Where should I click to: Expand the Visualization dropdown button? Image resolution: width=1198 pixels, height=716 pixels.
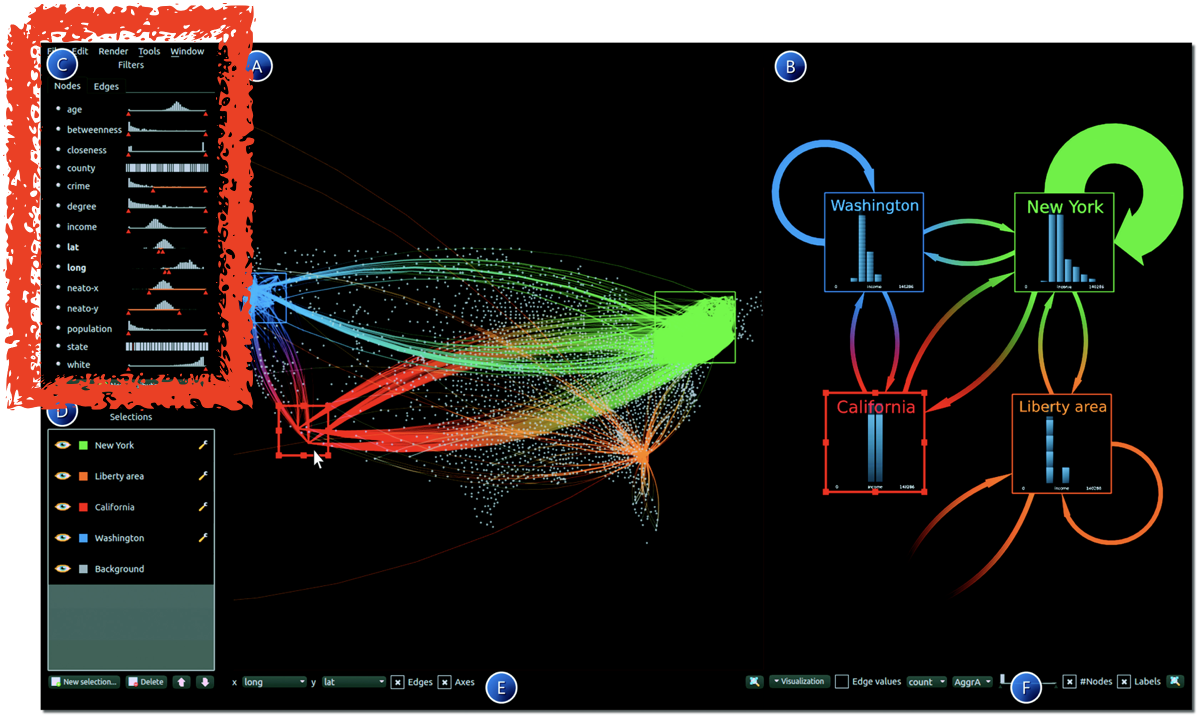[799, 682]
